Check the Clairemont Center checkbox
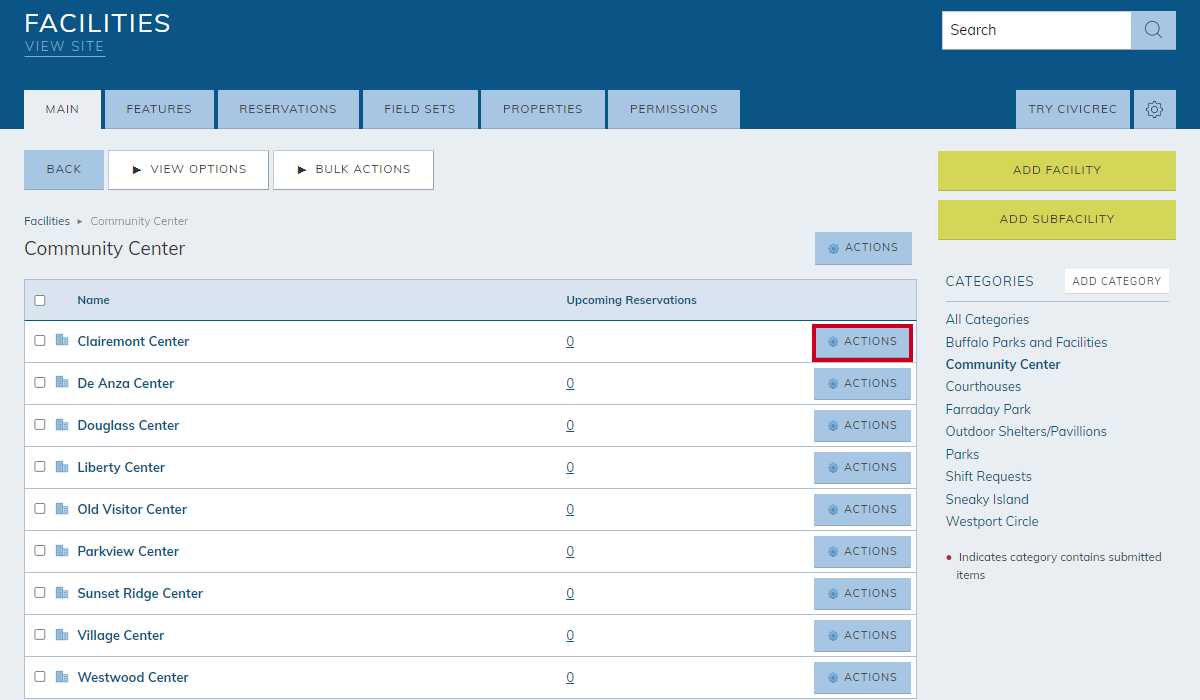Viewport: 1200px width, 700px height. (40, 340)
